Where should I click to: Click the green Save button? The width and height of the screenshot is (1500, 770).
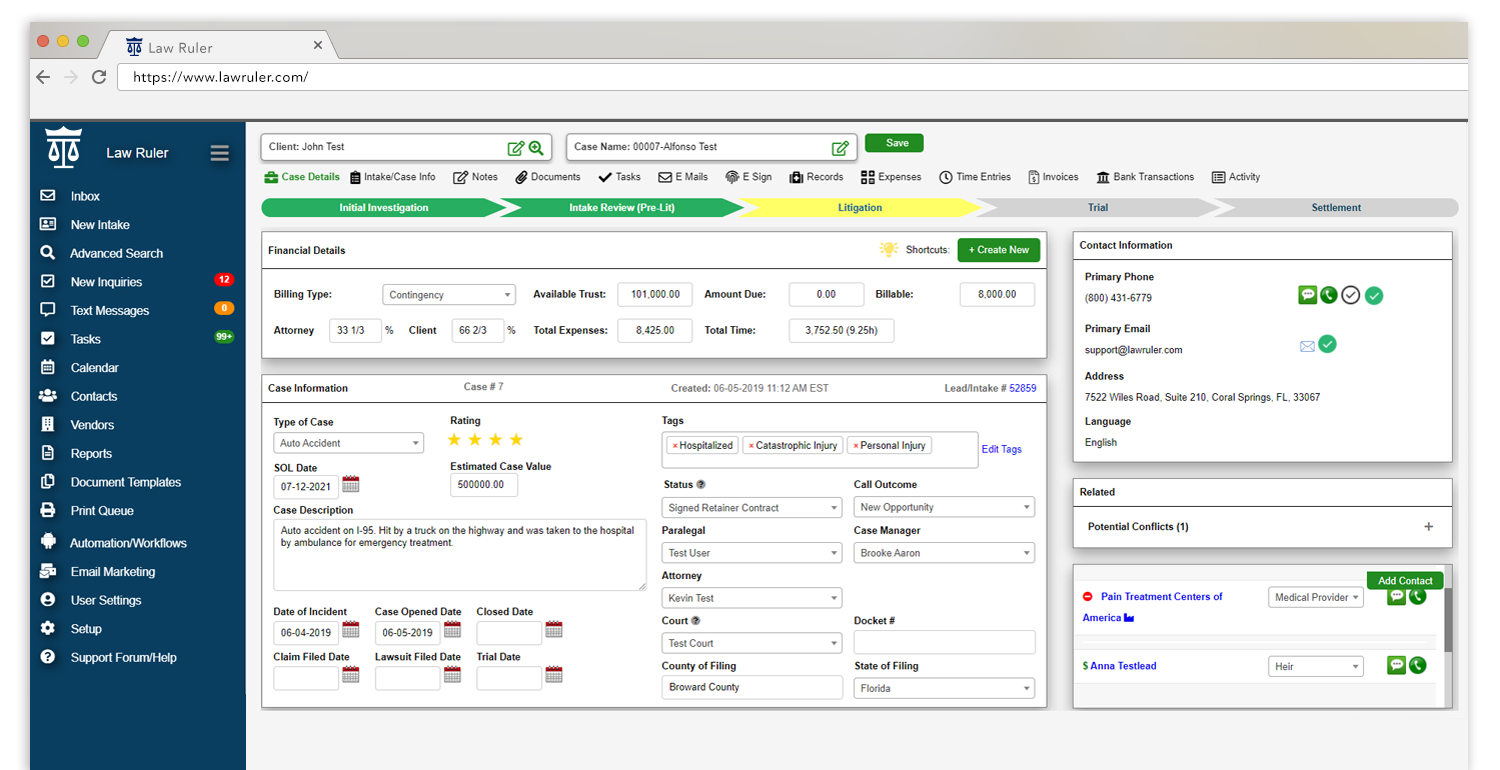pyautogui.click(x=894, y=143)
